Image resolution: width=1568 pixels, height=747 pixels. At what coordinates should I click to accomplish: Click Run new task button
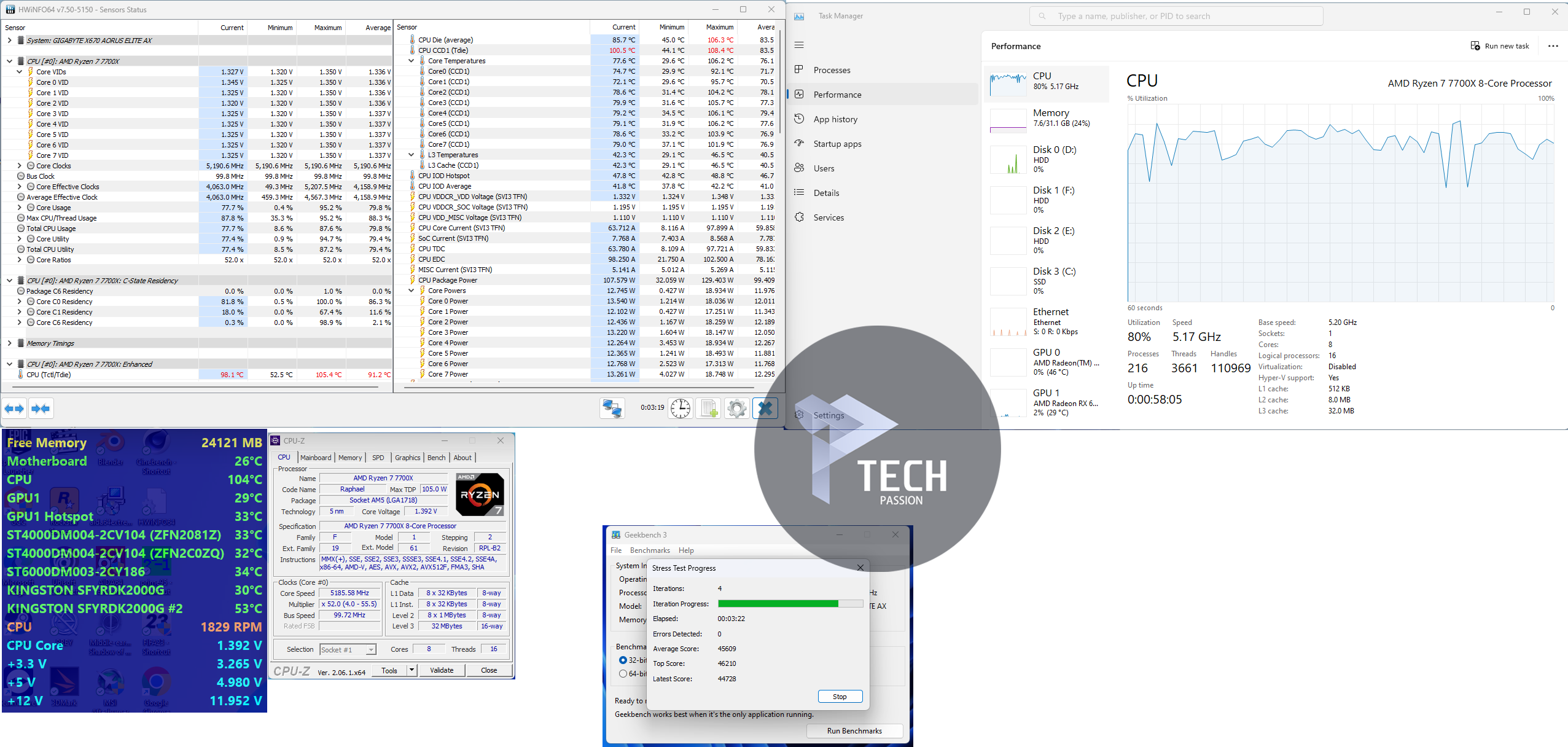[1499, 46]
